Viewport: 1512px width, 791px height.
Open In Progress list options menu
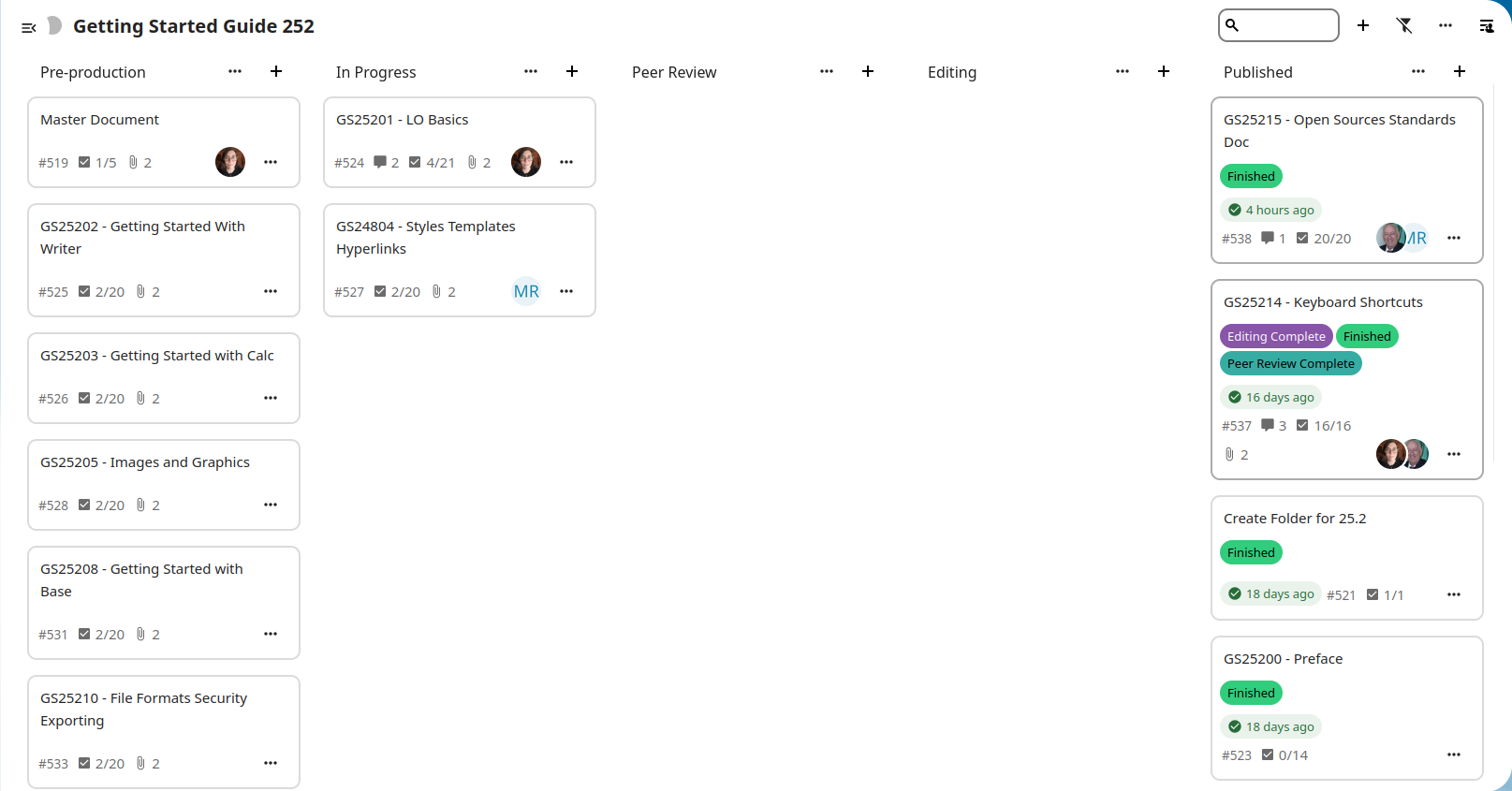pos(531,71)
